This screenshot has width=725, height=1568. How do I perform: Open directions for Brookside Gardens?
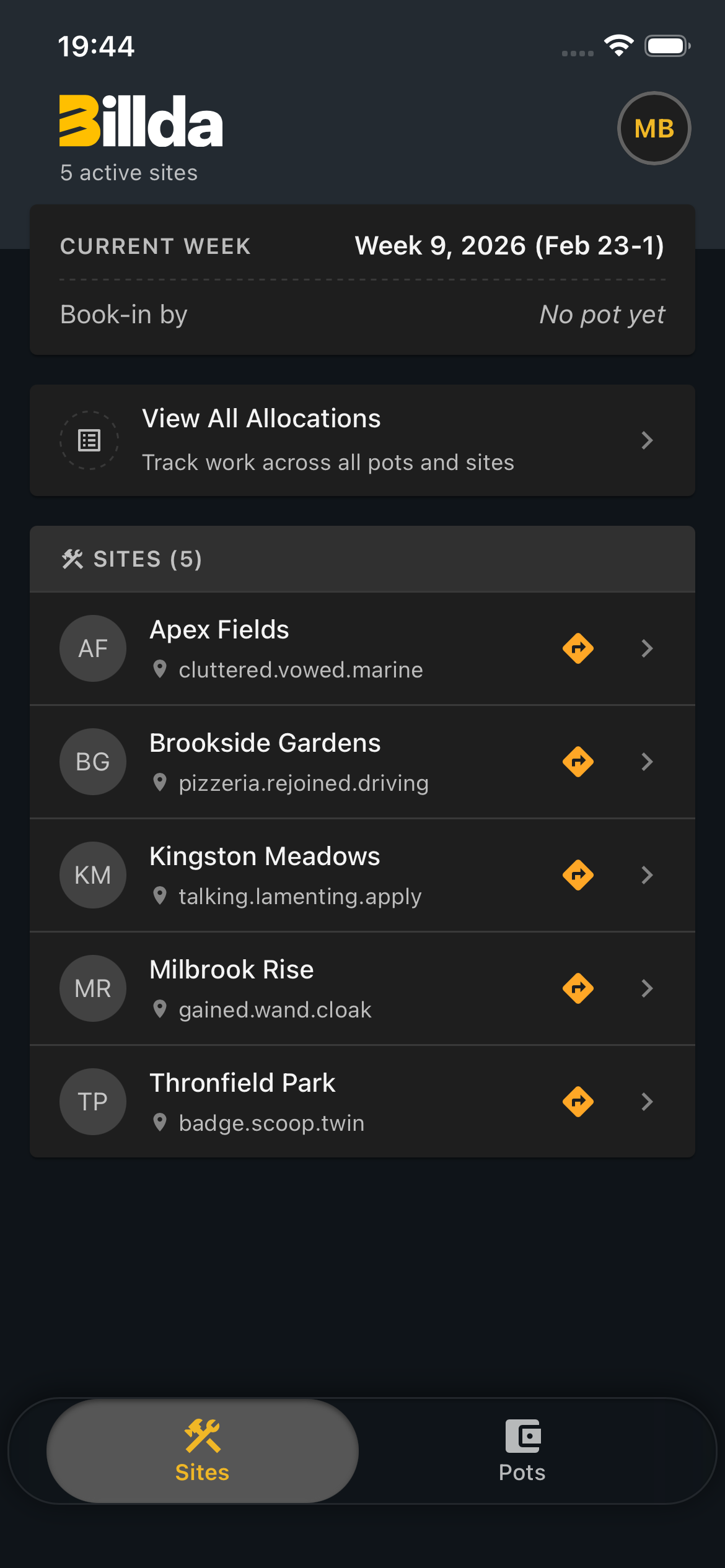point(578,762)
